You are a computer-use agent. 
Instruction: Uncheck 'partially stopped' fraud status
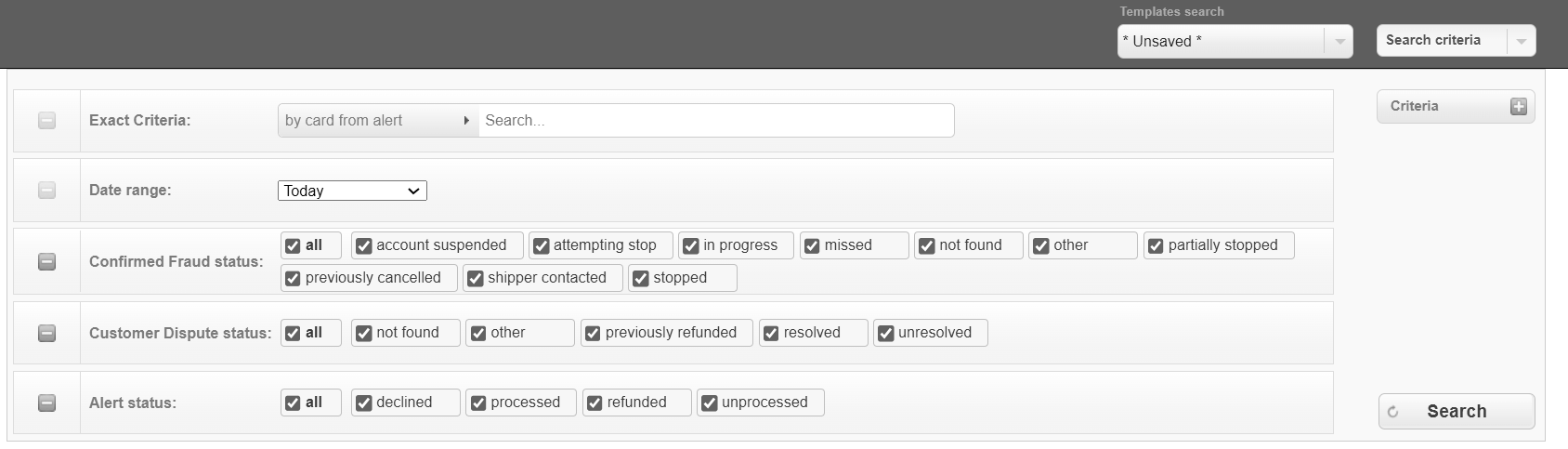tap(1156, 246)
